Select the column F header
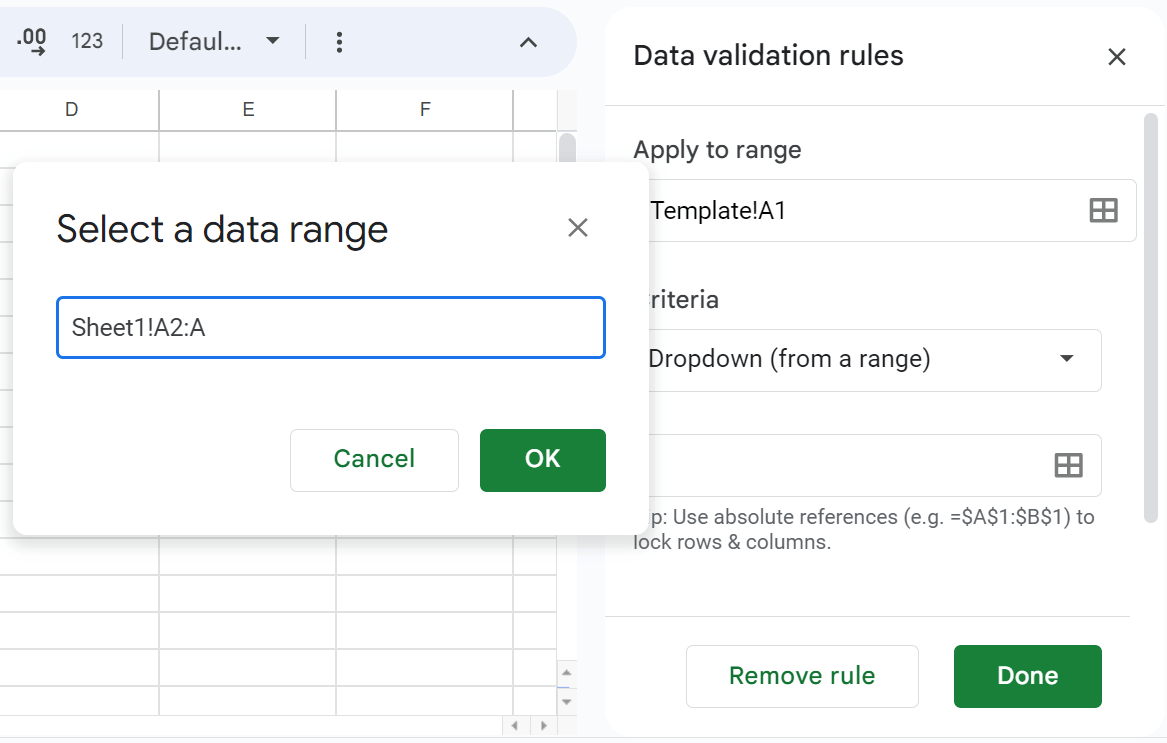This screenshot has width=1167, height=743. [x=425, y=110]
